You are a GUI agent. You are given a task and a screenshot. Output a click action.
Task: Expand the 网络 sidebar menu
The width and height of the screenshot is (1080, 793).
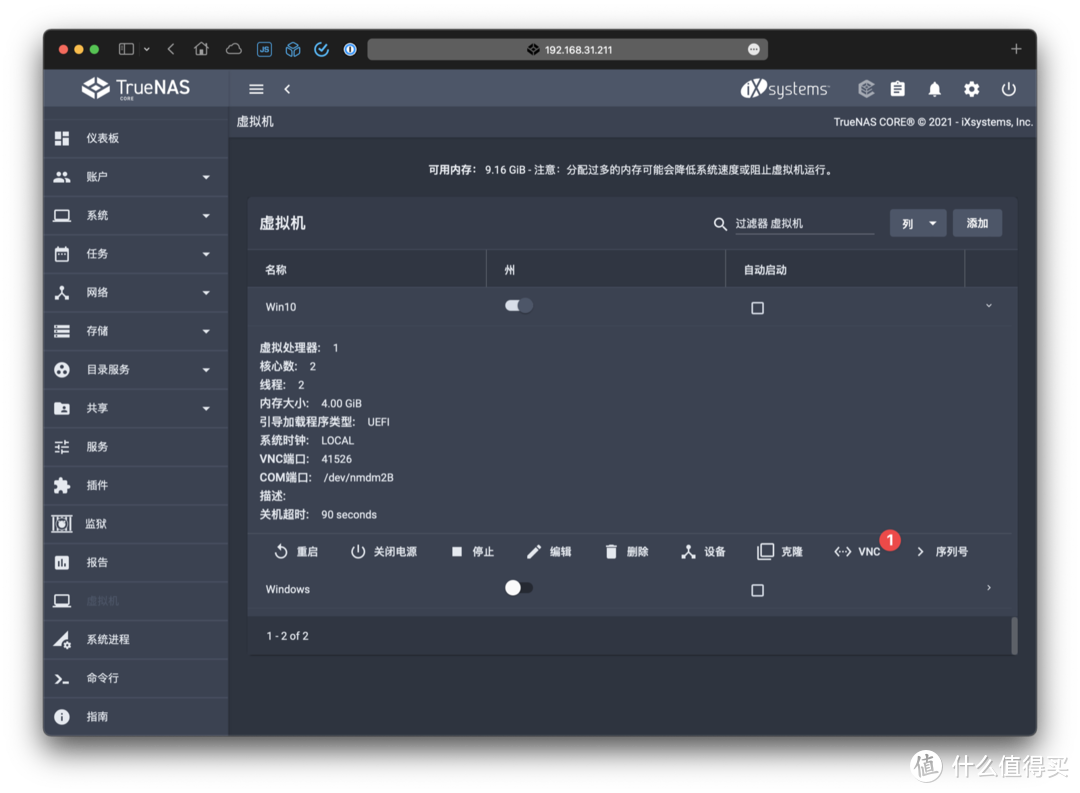tap(136, 293)
